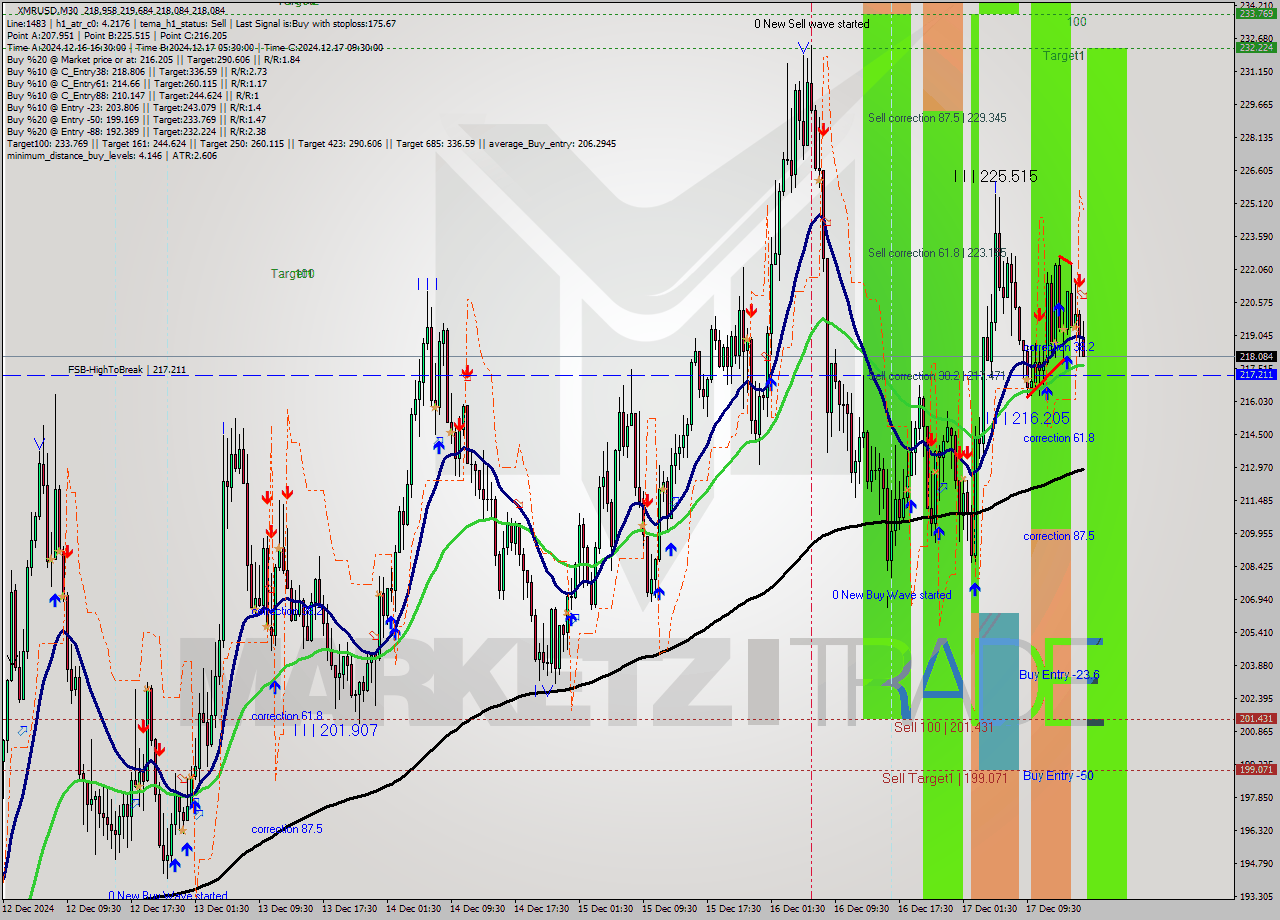
Task: Select the 'Buy %20 @ Entry -50: 199.169' line
Action: (136, 119)
